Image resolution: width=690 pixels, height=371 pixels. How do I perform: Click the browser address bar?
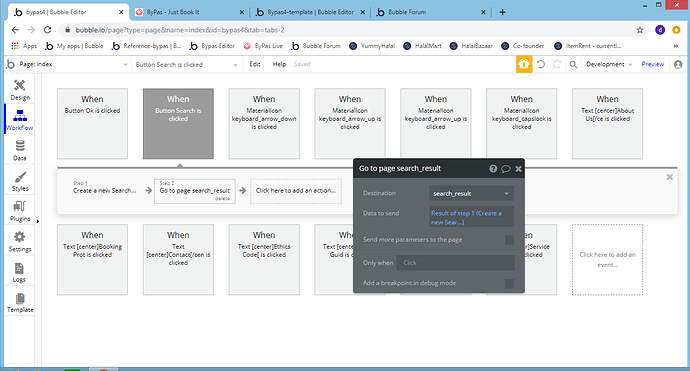[348, 30]
